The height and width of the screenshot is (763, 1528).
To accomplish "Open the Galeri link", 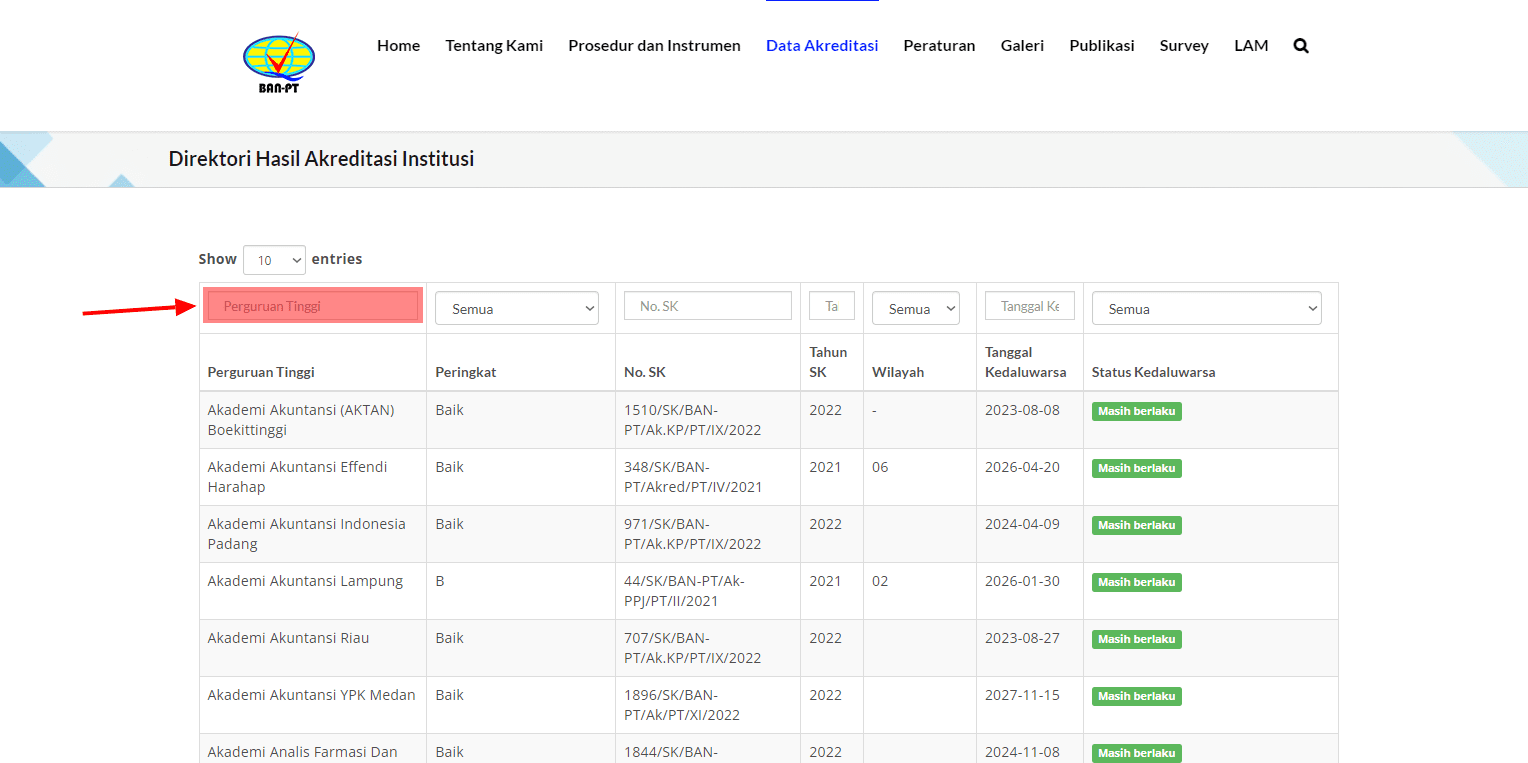I will coord(1021,46).
